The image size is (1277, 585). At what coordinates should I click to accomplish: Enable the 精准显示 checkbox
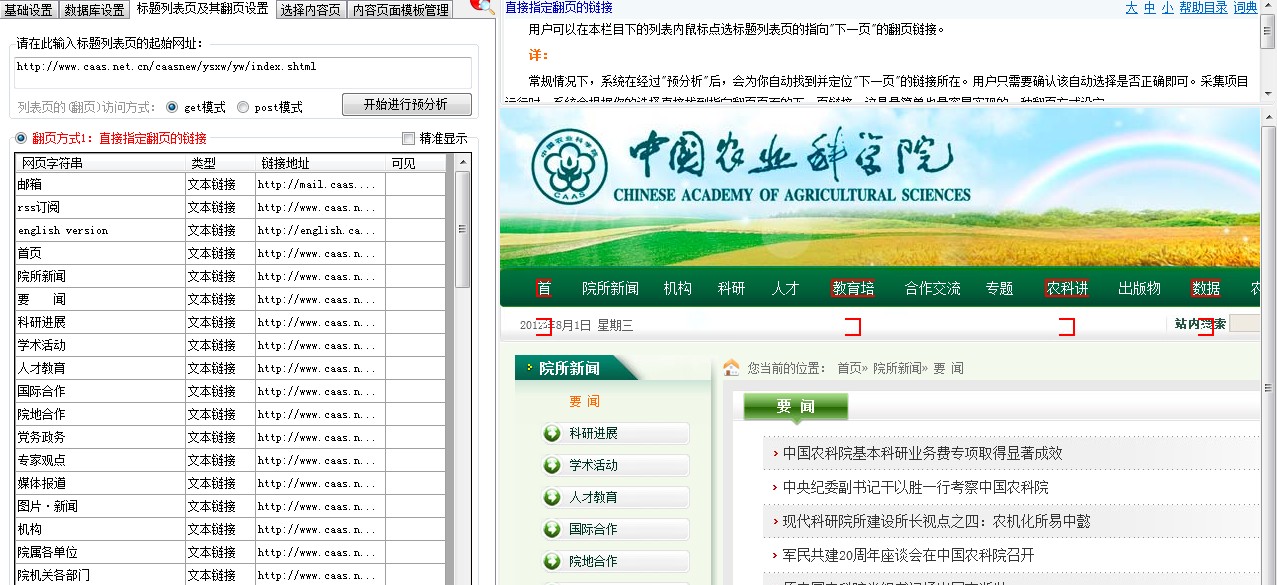coord(408,139)
